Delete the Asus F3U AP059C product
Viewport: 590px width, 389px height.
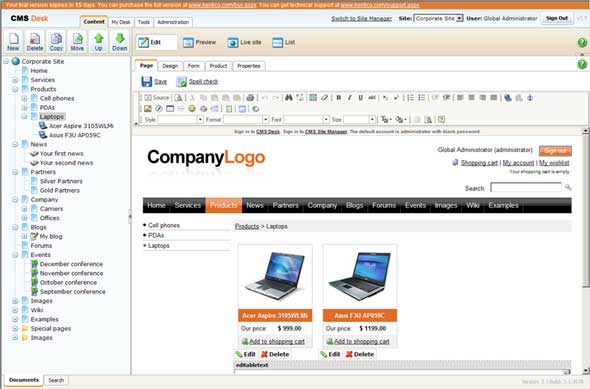[x=360, y=354]
